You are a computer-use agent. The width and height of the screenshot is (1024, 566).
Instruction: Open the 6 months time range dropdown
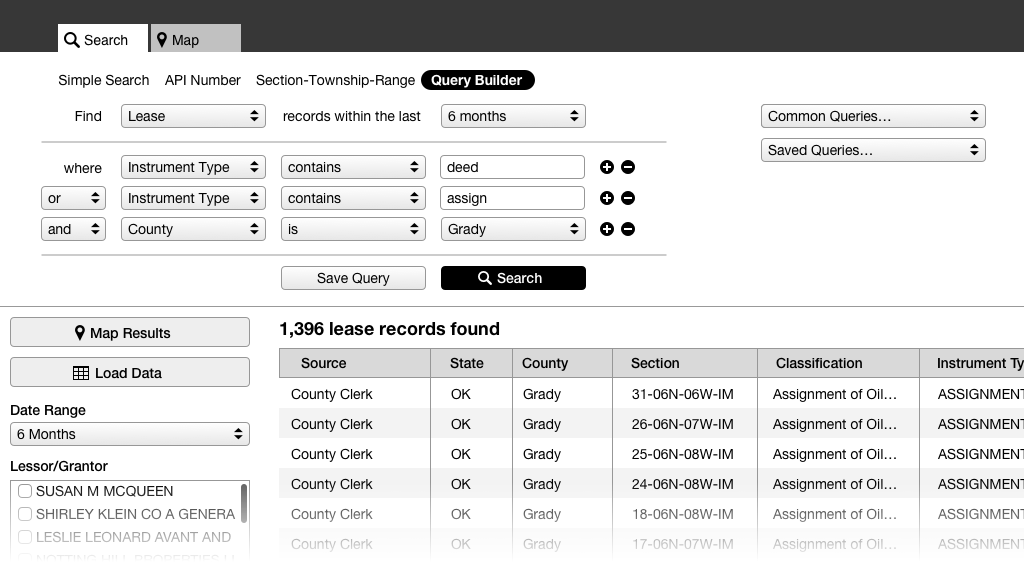tap(513, 116)
